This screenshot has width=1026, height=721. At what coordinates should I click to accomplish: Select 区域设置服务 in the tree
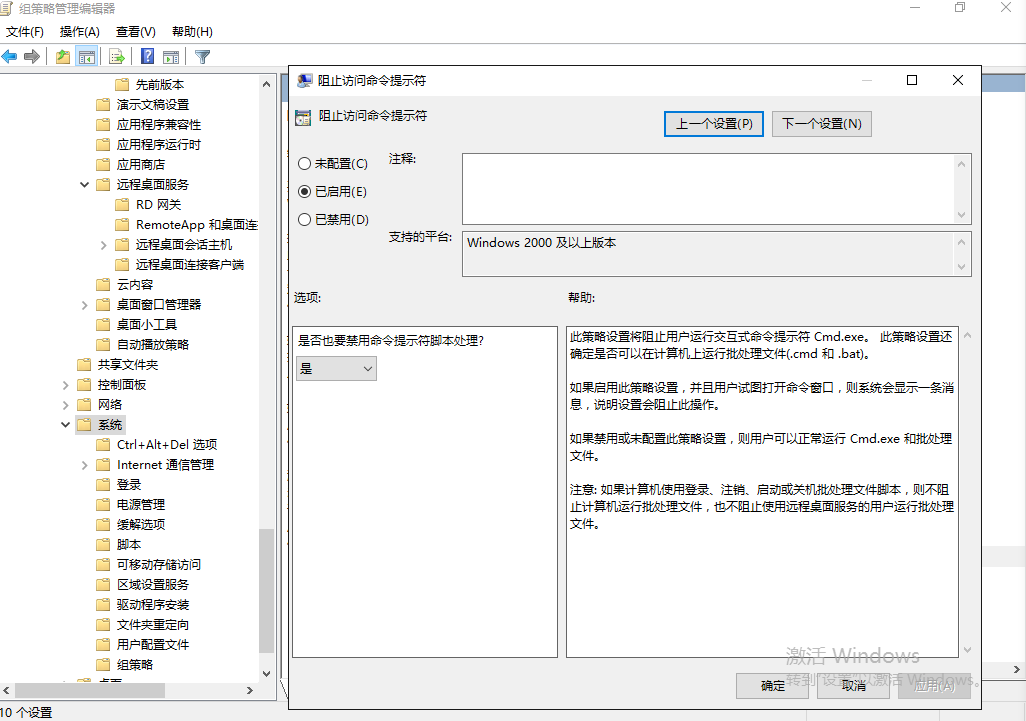pyautogui.click(x=153, y=585)
